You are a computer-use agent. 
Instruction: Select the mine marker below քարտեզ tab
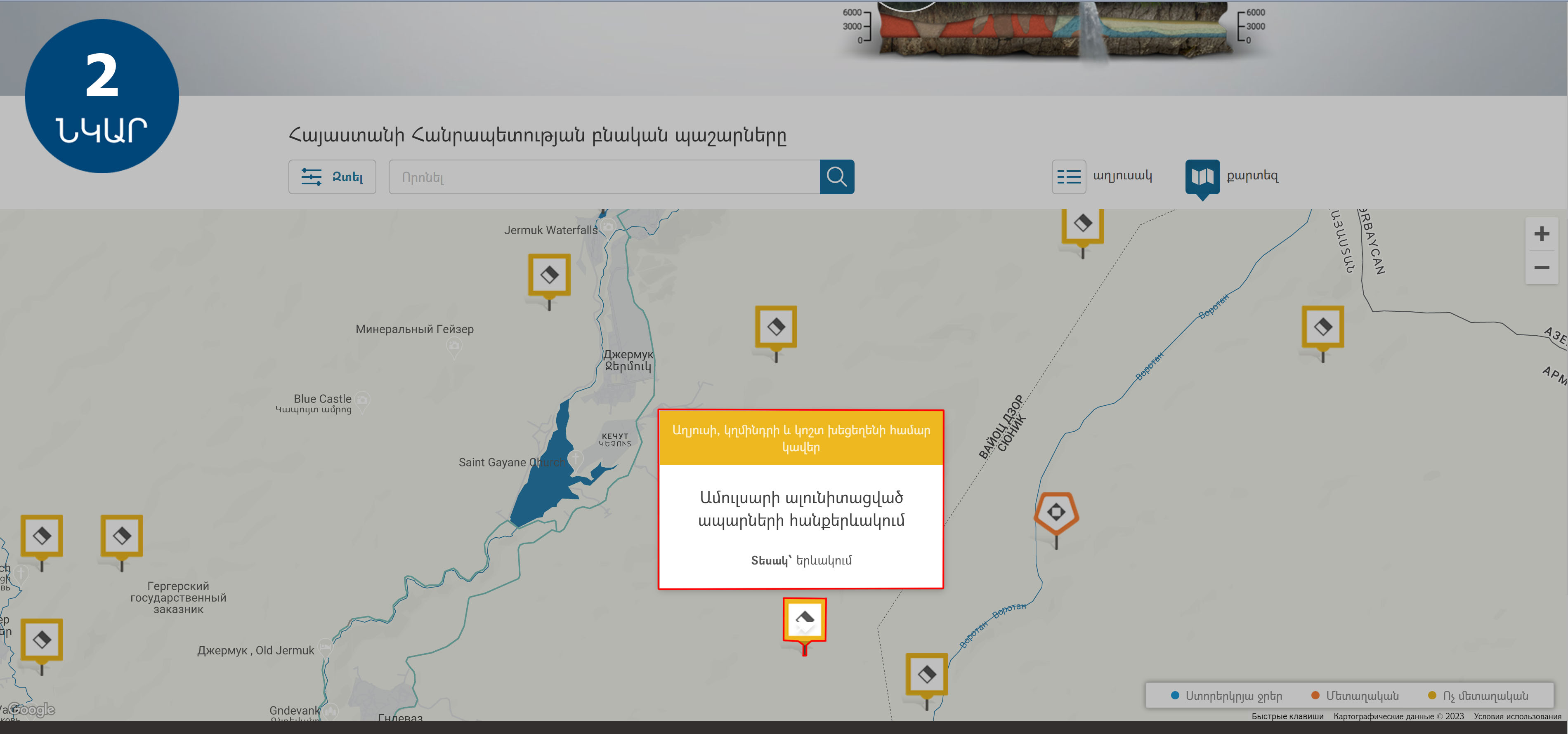pyautogui.click(x=1082, y=224)
